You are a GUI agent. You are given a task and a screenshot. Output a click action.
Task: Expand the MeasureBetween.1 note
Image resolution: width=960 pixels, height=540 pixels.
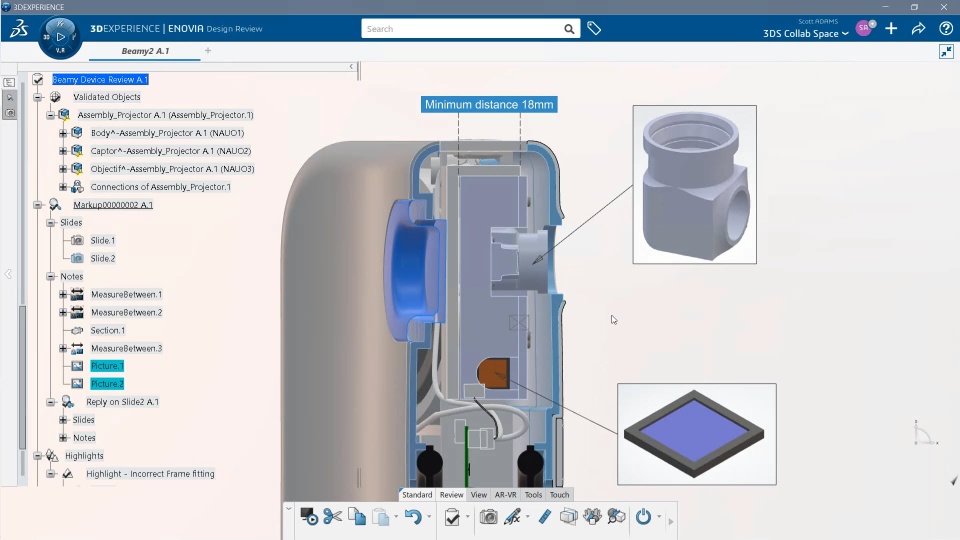[x=63, y=294]
